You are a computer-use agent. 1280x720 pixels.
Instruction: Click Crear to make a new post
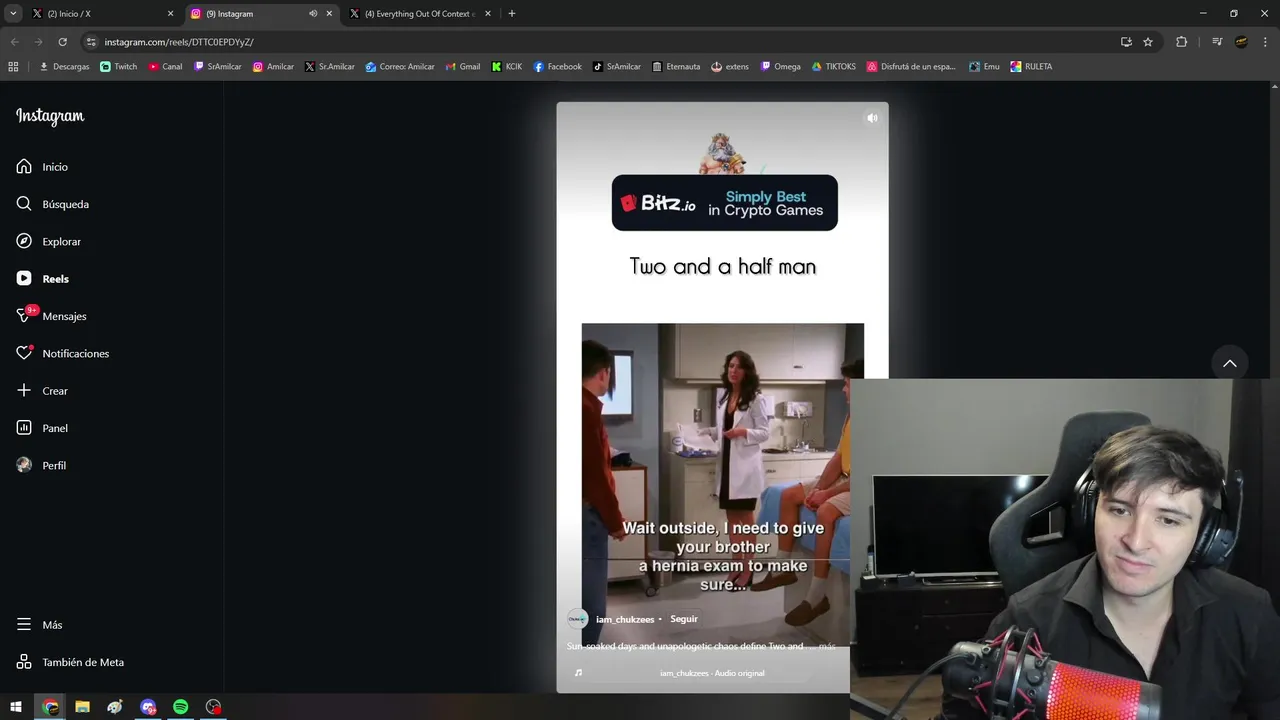pyautogui.click(x=42, y=391)
